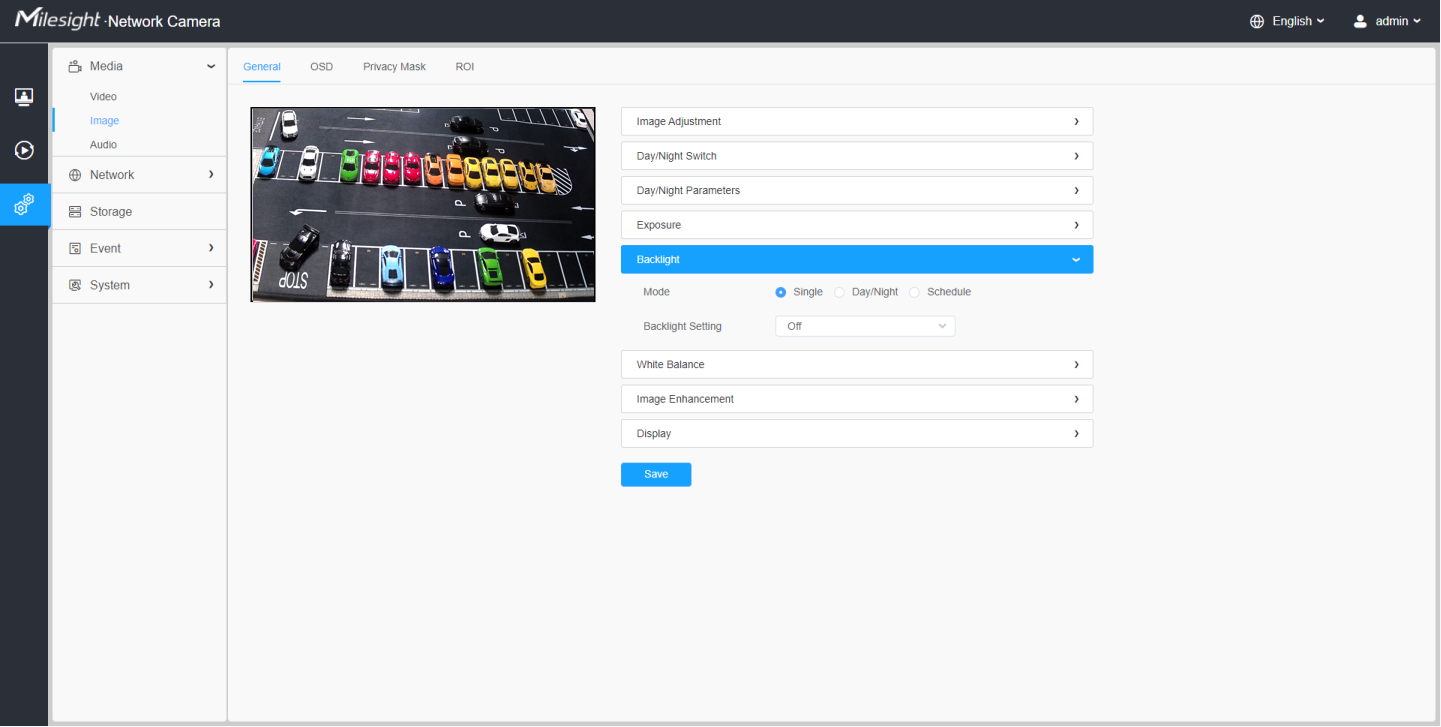The width and height of the screenshot is (1441, 727).
Task: Click the globe language icon
Action: (x=1257, y=21)
